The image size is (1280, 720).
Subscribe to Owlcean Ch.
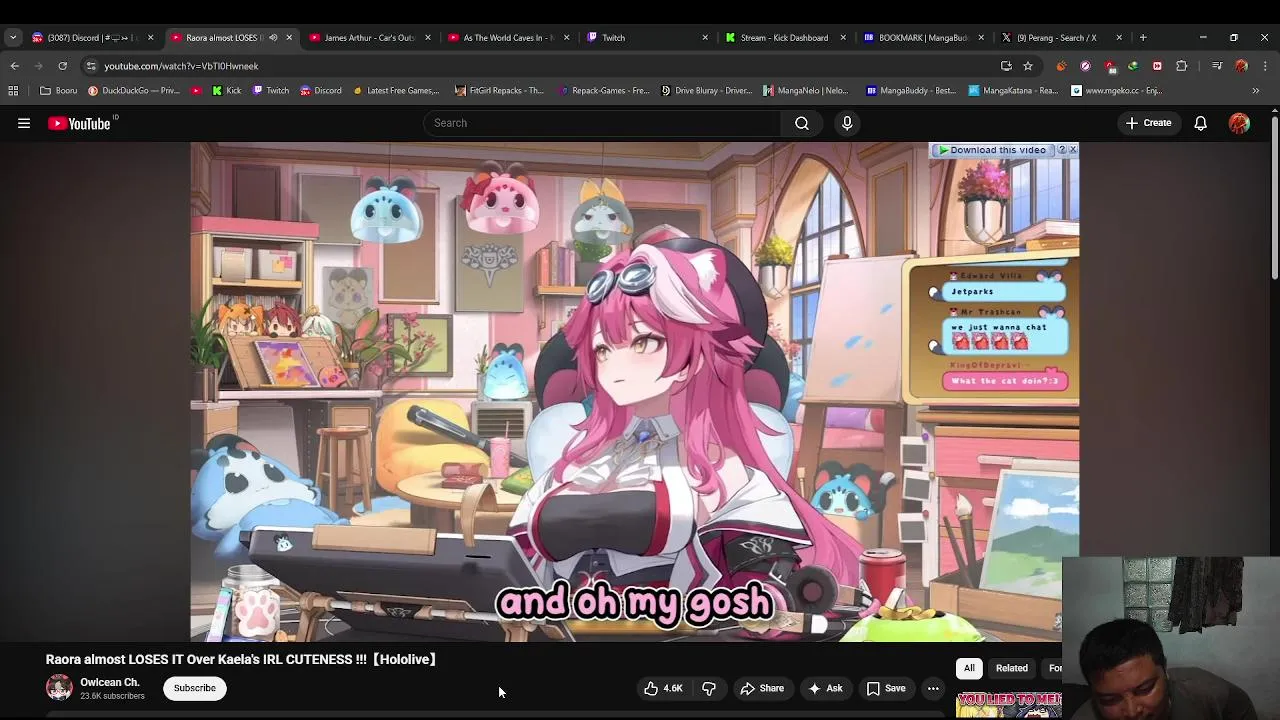tap(195, 688)
